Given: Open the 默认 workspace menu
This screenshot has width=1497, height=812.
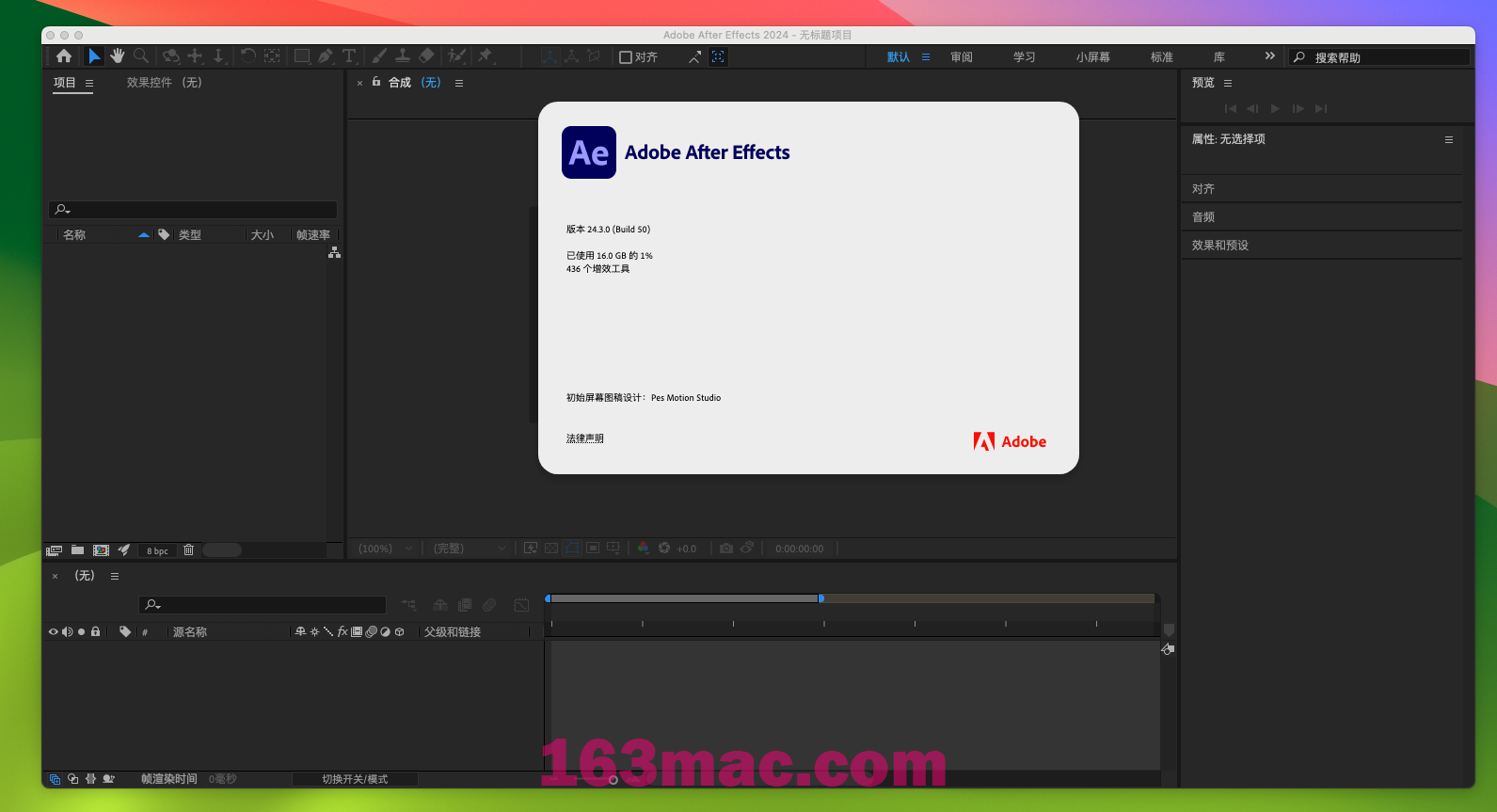Looking at the screenshot, I should [926, 57].
